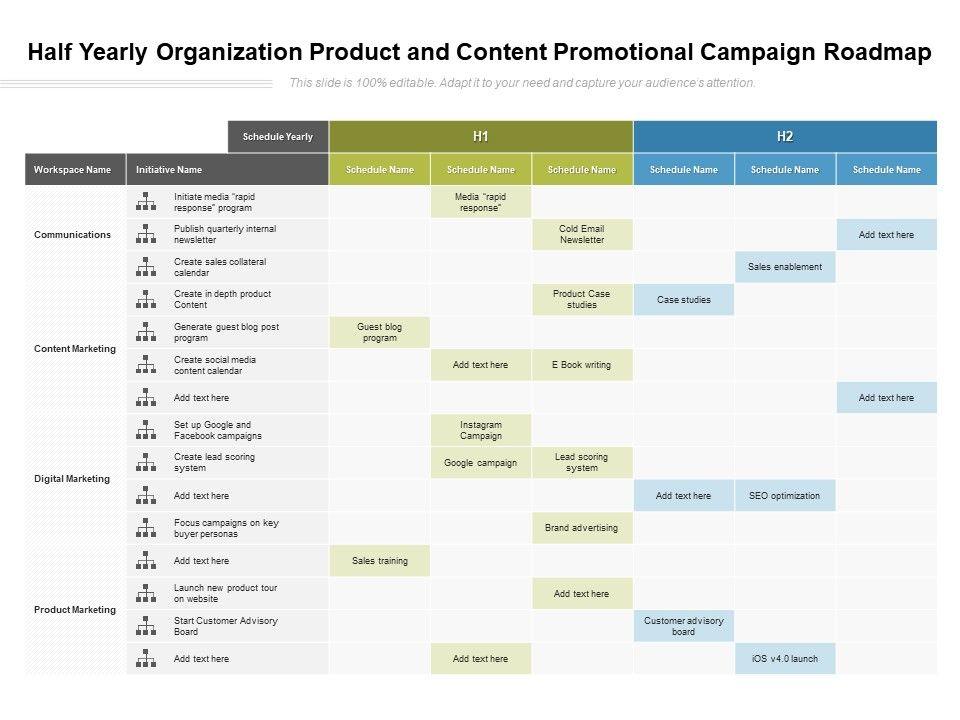
Task: Click the Digital Marketing workspace label
Action: point(72,479)
